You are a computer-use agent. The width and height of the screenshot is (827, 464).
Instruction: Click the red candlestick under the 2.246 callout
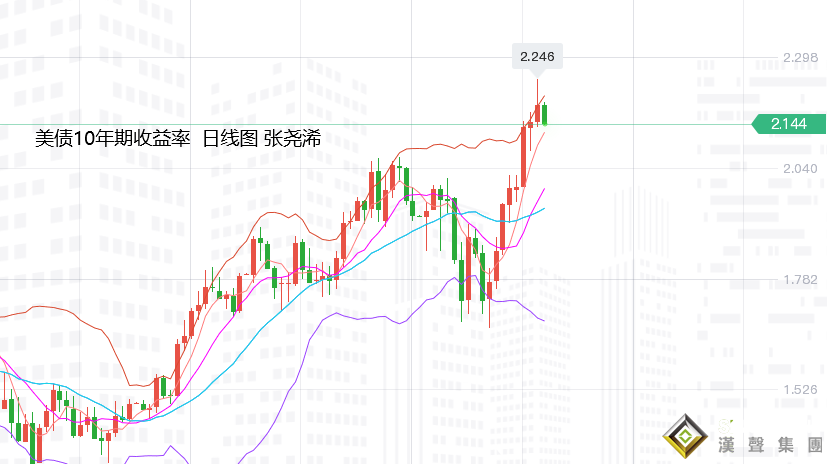point(537,112)
